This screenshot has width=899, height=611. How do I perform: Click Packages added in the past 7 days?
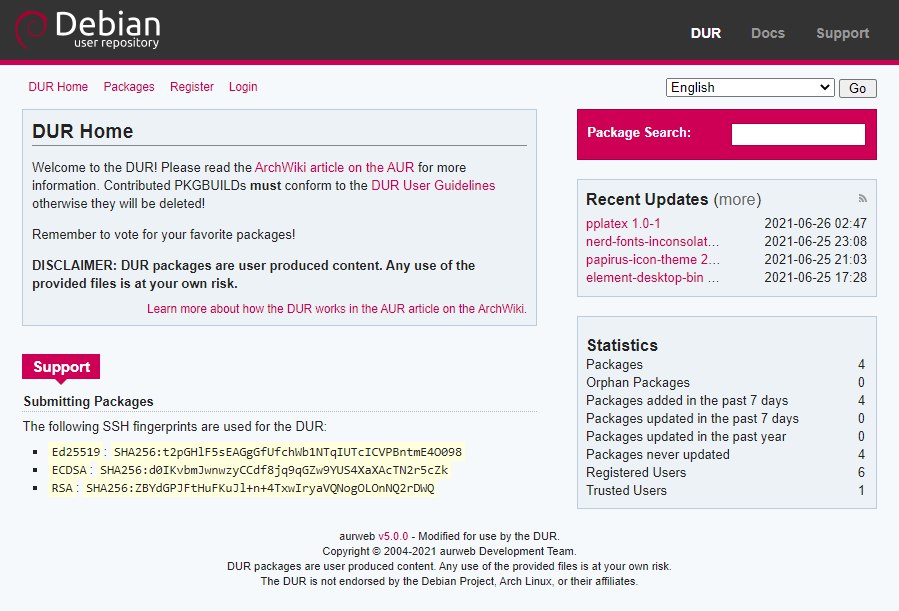[725, 401]
